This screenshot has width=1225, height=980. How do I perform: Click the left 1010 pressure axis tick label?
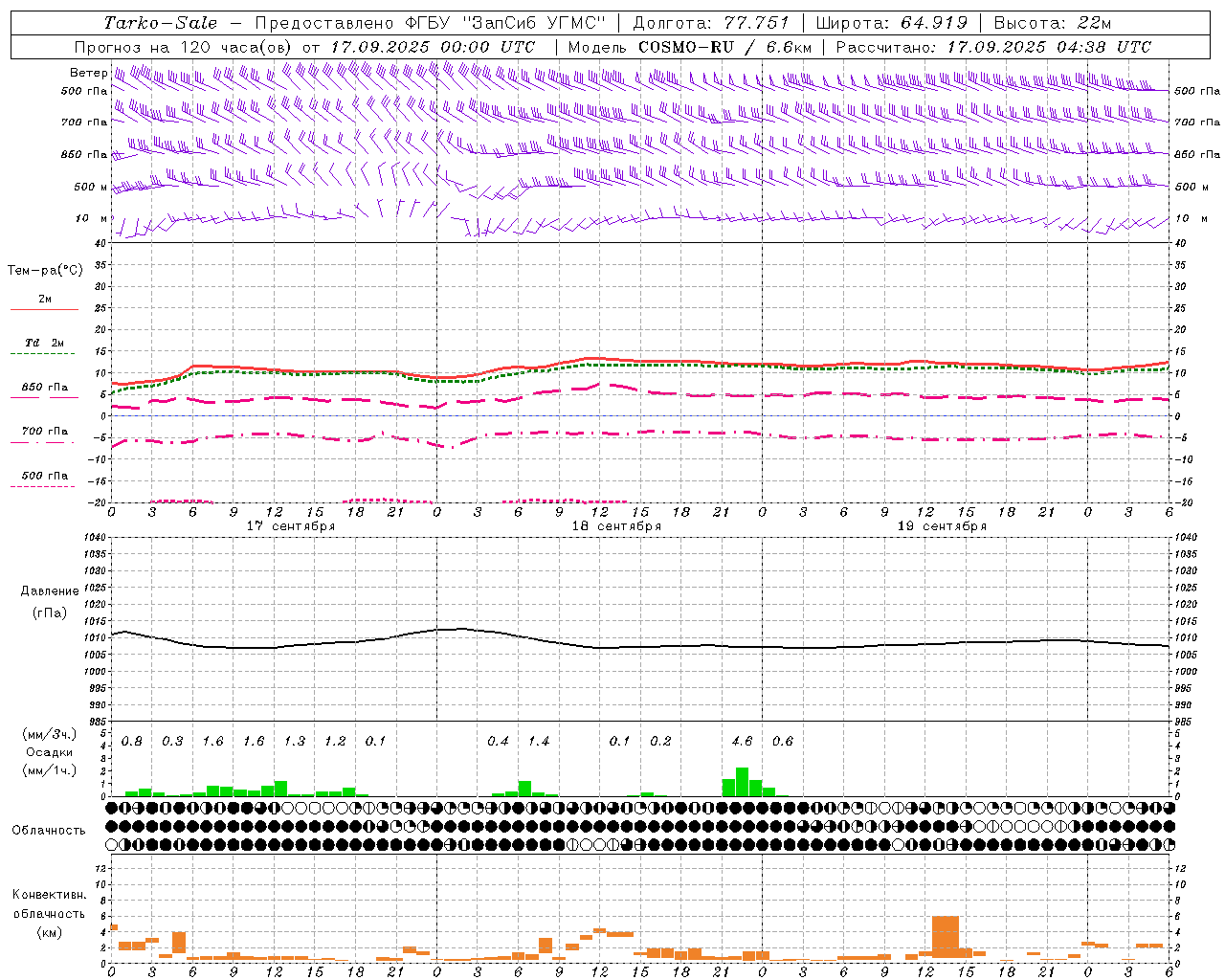(x=96, y=637)
